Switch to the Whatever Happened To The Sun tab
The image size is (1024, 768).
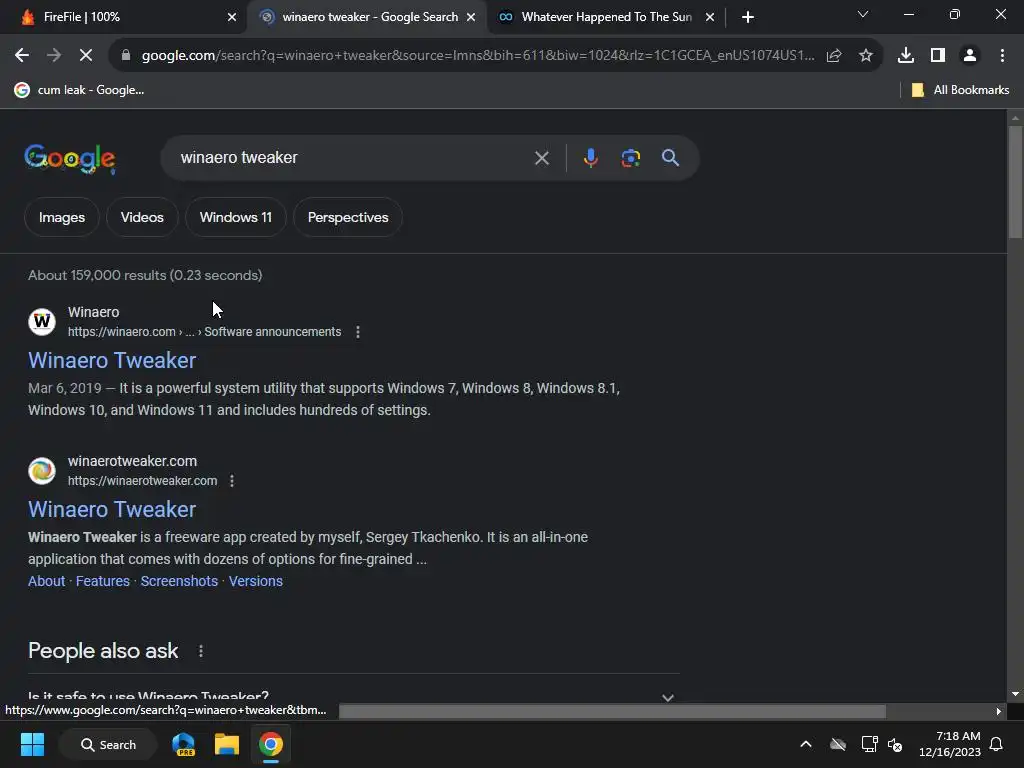(605, 17)
